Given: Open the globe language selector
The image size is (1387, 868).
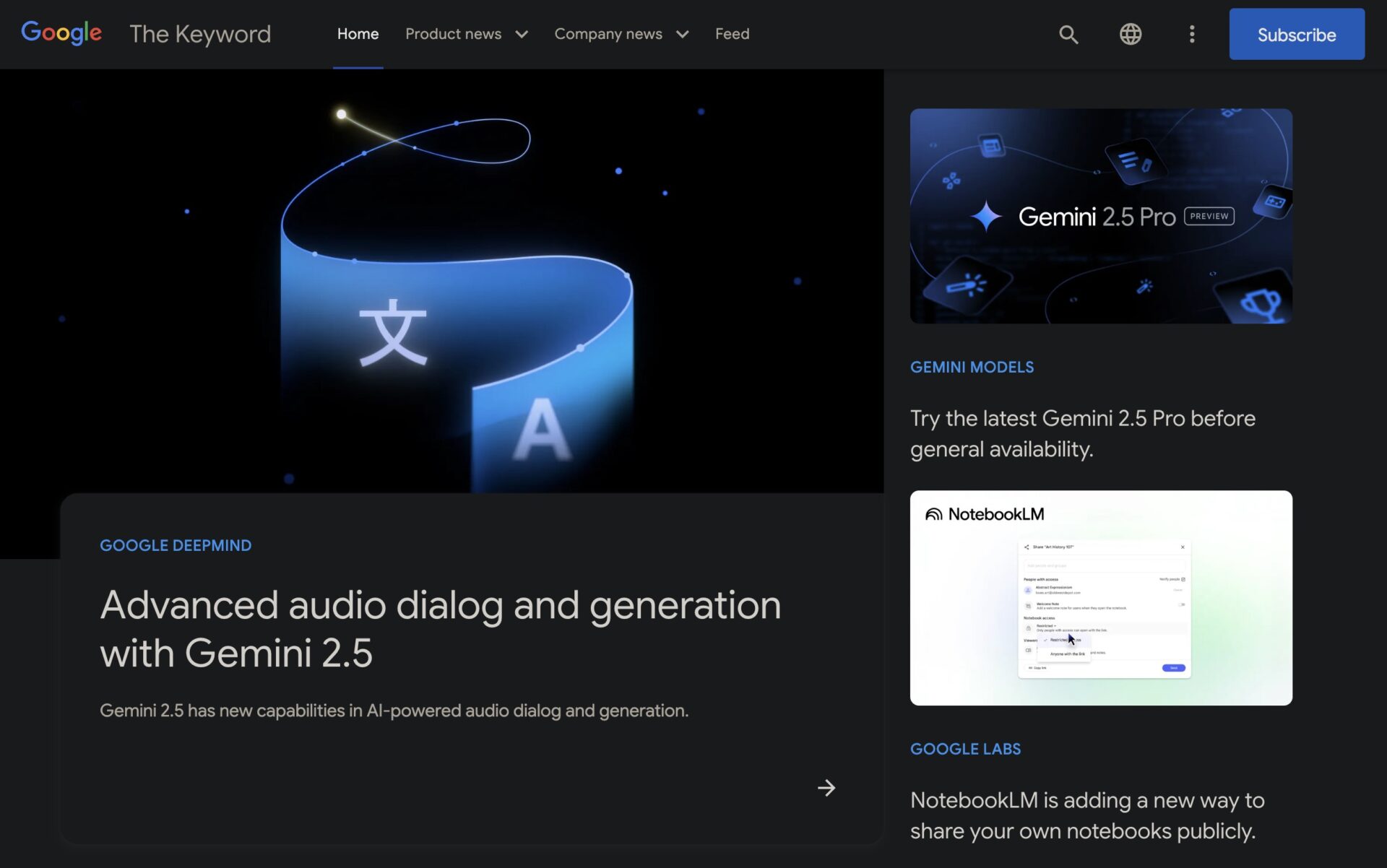Looking at the screenshot, I should tap(1131, 34).
